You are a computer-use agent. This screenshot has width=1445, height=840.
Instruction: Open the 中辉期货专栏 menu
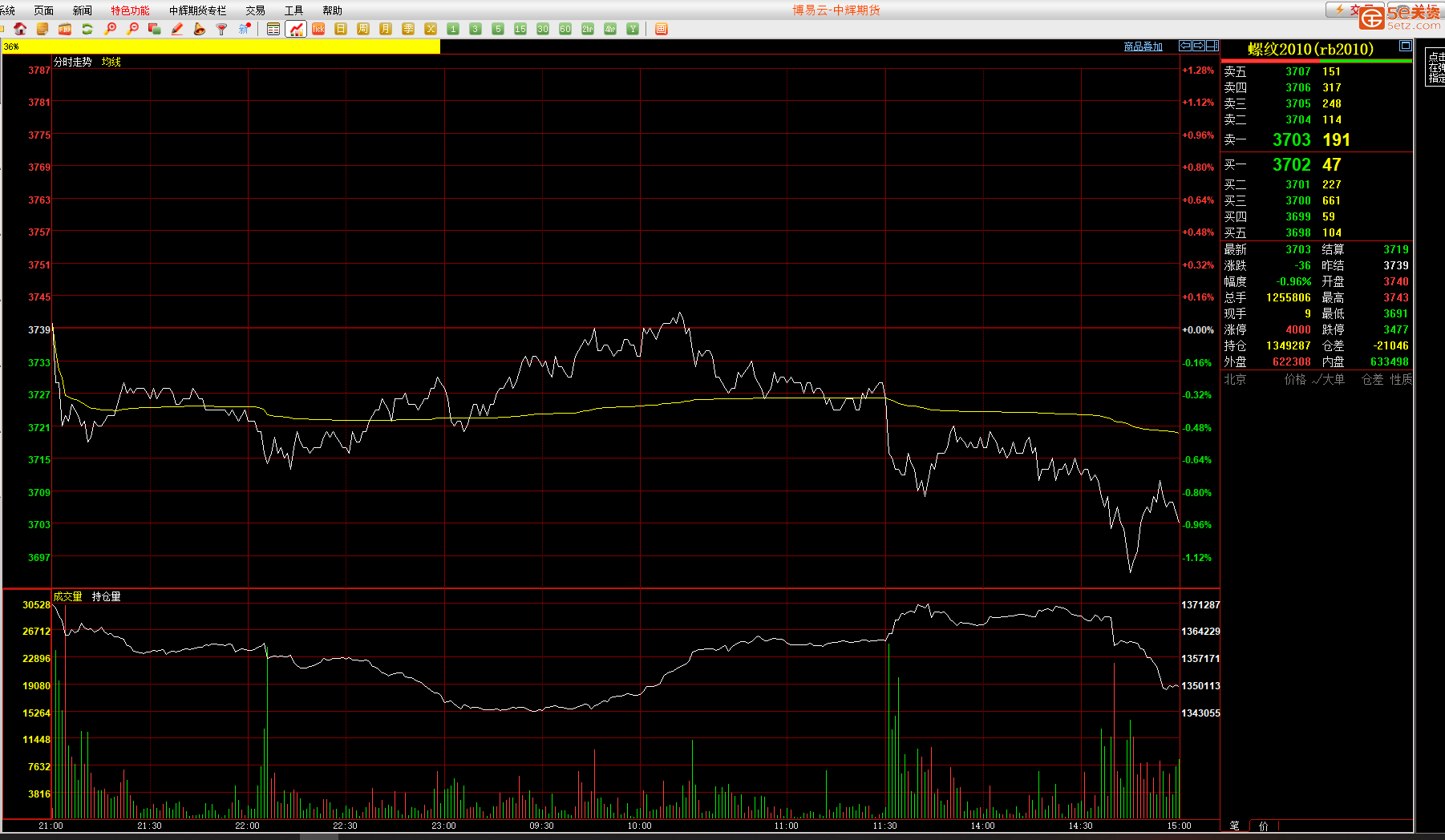pyautogui.click(x=198, y=10)
